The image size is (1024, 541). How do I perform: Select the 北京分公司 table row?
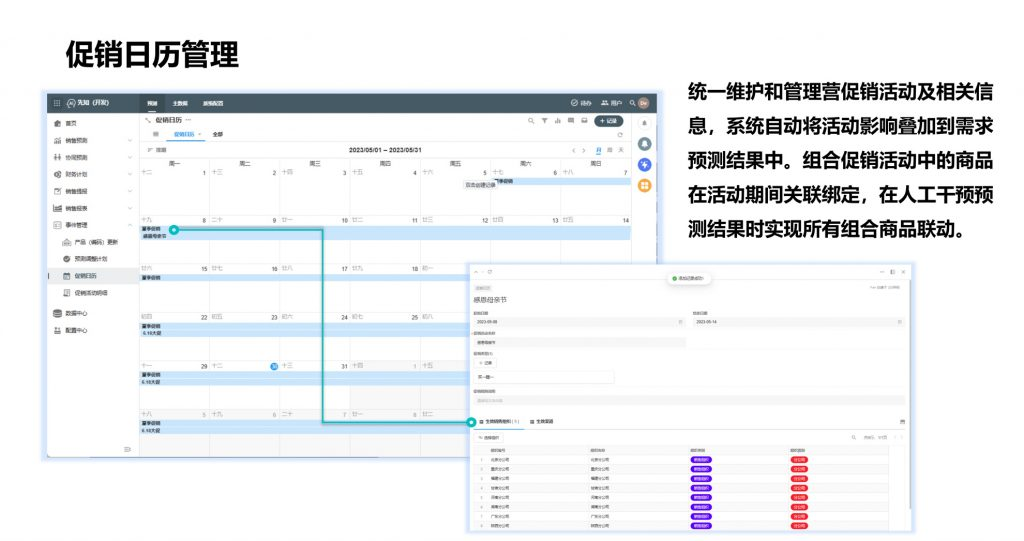(x=679, y=460)
